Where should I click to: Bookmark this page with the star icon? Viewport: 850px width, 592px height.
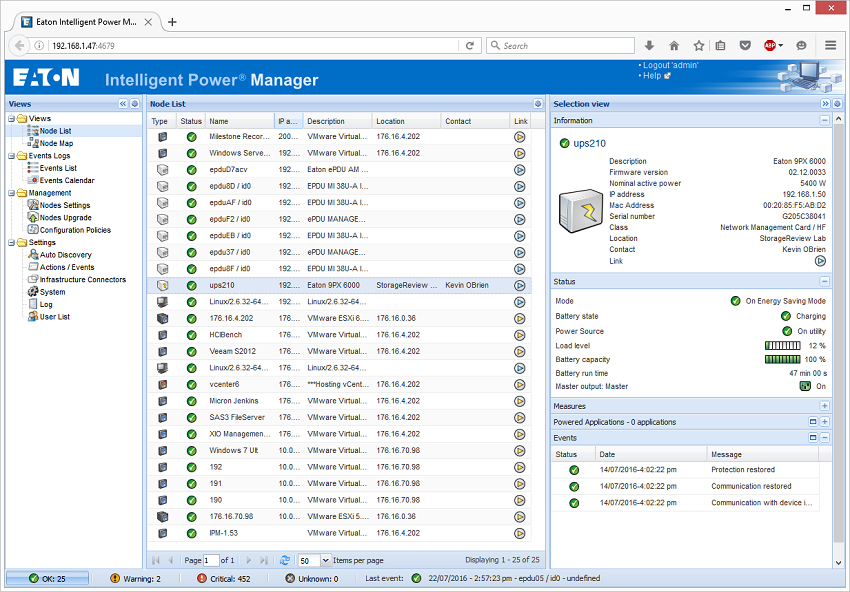tap(699, 46)
